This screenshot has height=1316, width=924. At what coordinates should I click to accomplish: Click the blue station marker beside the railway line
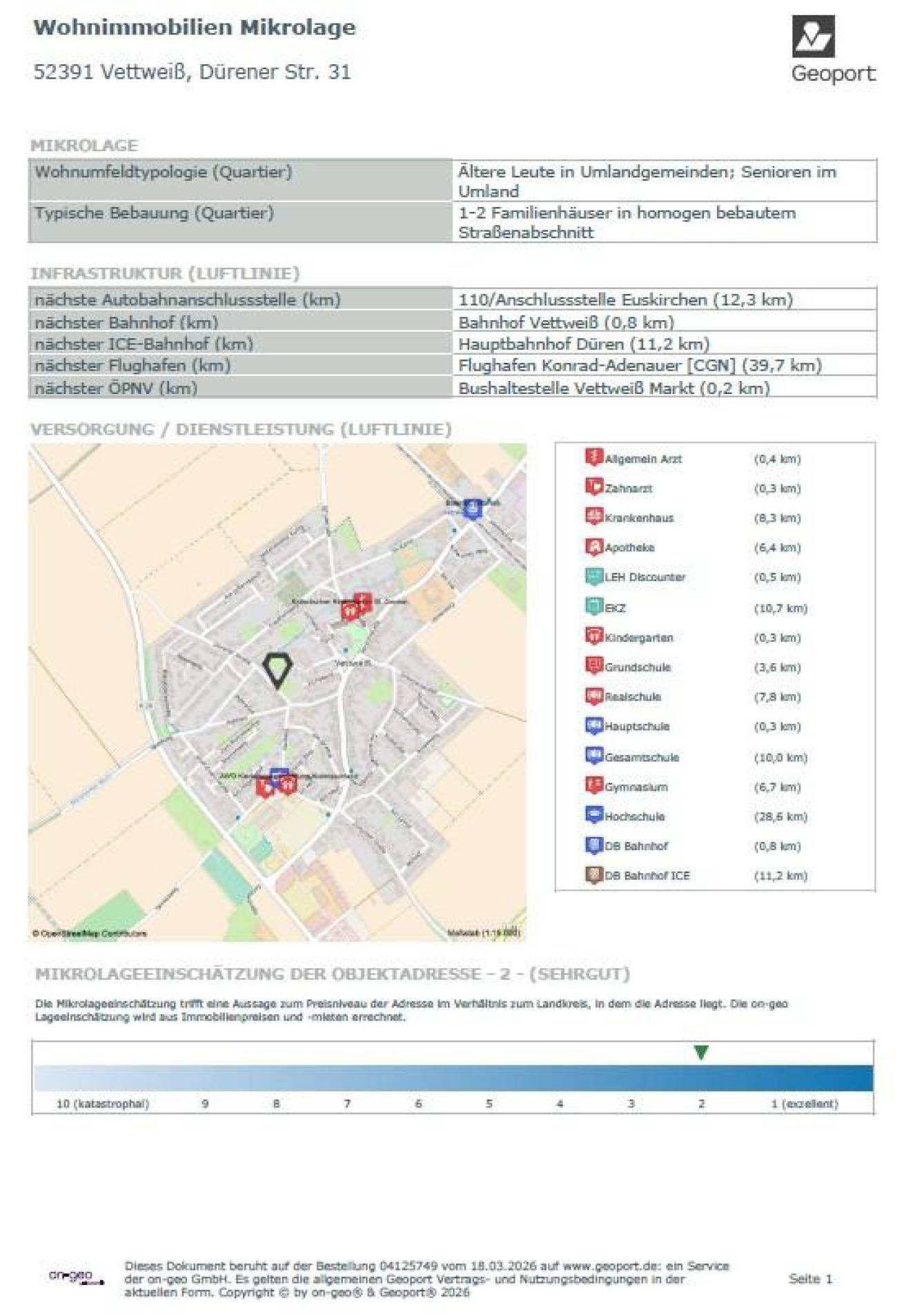pos(472,509)
